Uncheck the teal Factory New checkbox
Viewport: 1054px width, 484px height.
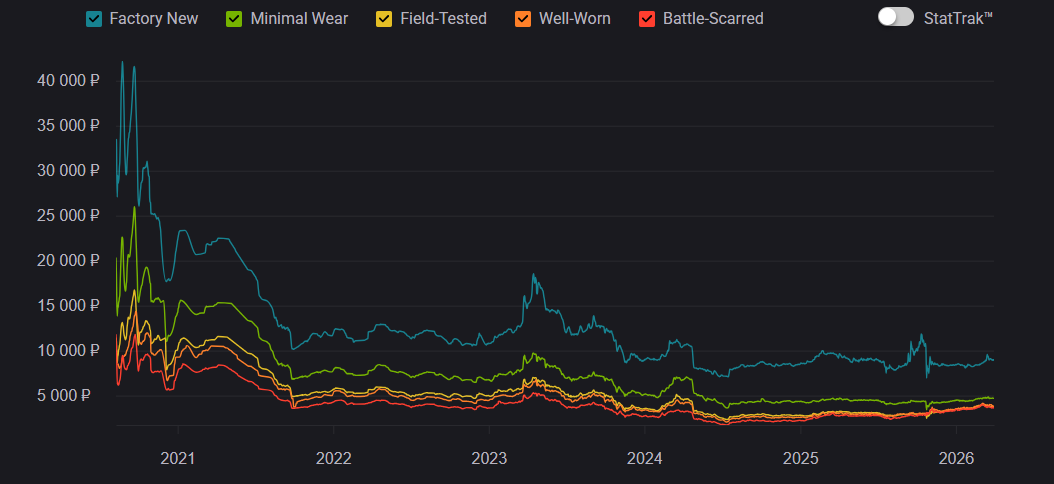pos(94,19)
